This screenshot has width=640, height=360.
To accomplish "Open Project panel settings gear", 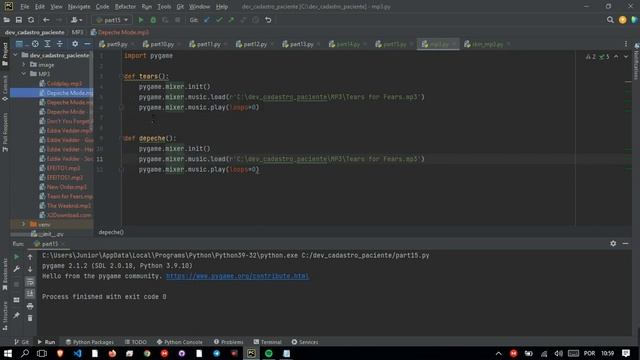I will (75, 44).
